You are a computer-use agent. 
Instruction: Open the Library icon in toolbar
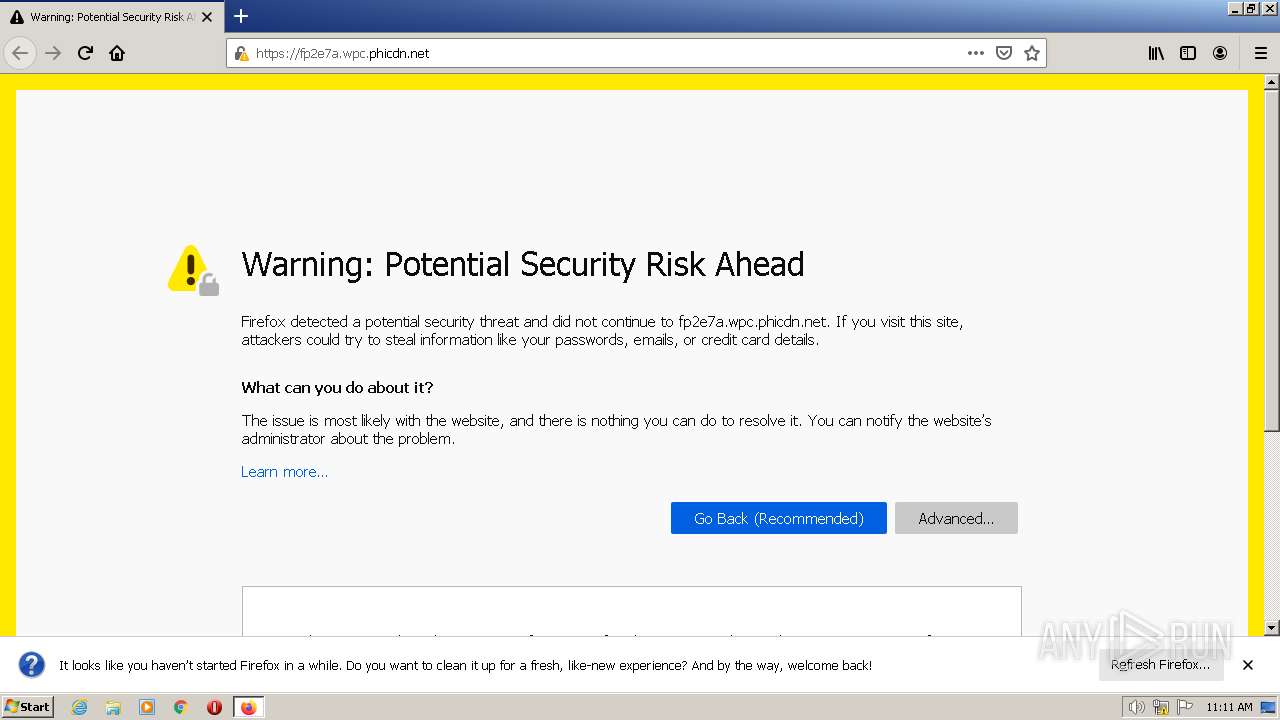1156,53
